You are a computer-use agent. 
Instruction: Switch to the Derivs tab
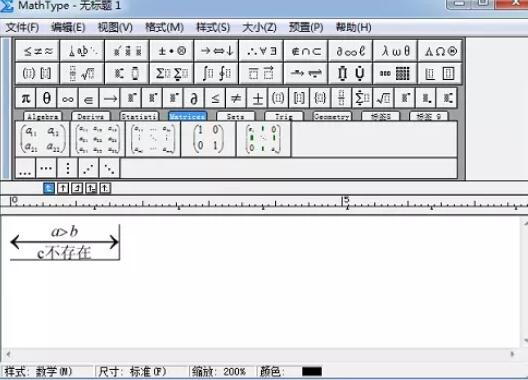pyautogui.click(x=91, y=116)
